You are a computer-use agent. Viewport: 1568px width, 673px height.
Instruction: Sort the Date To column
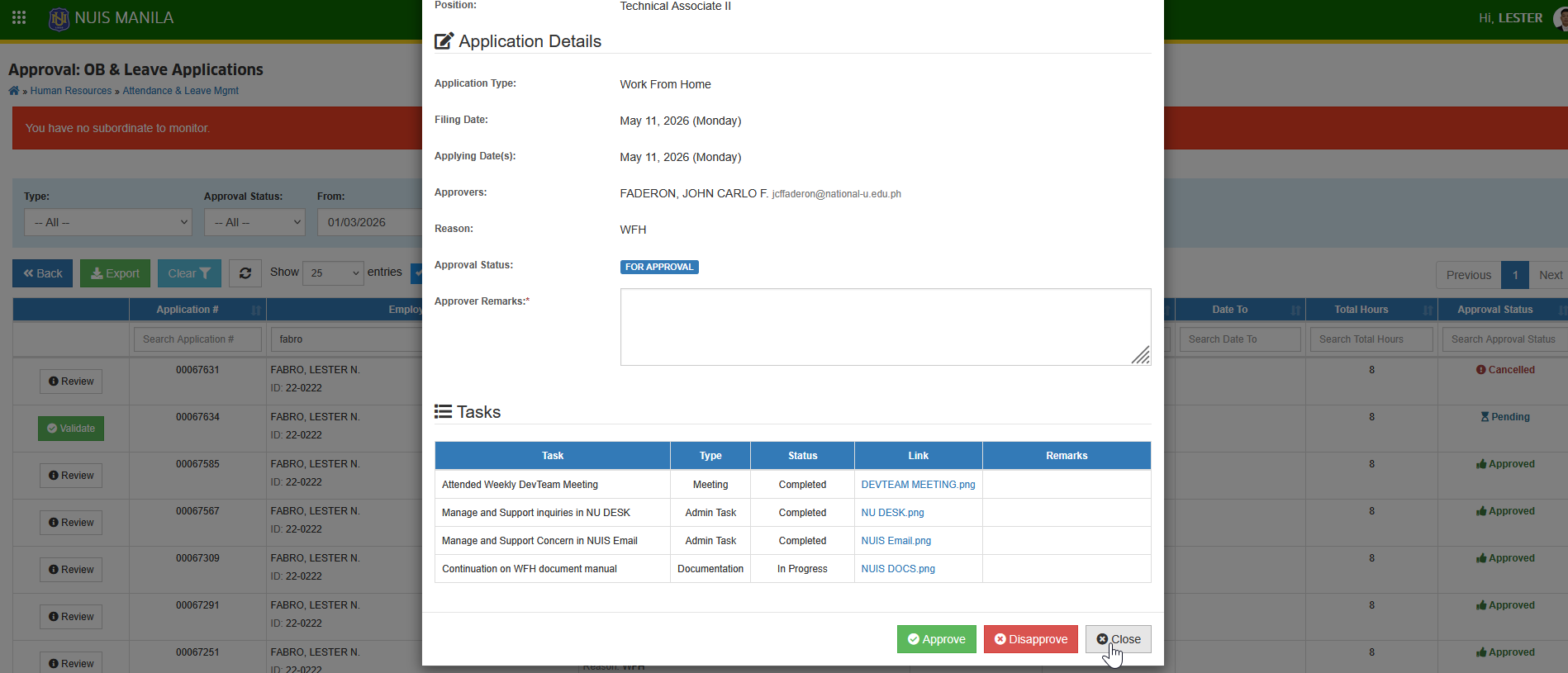[1295, 310]
